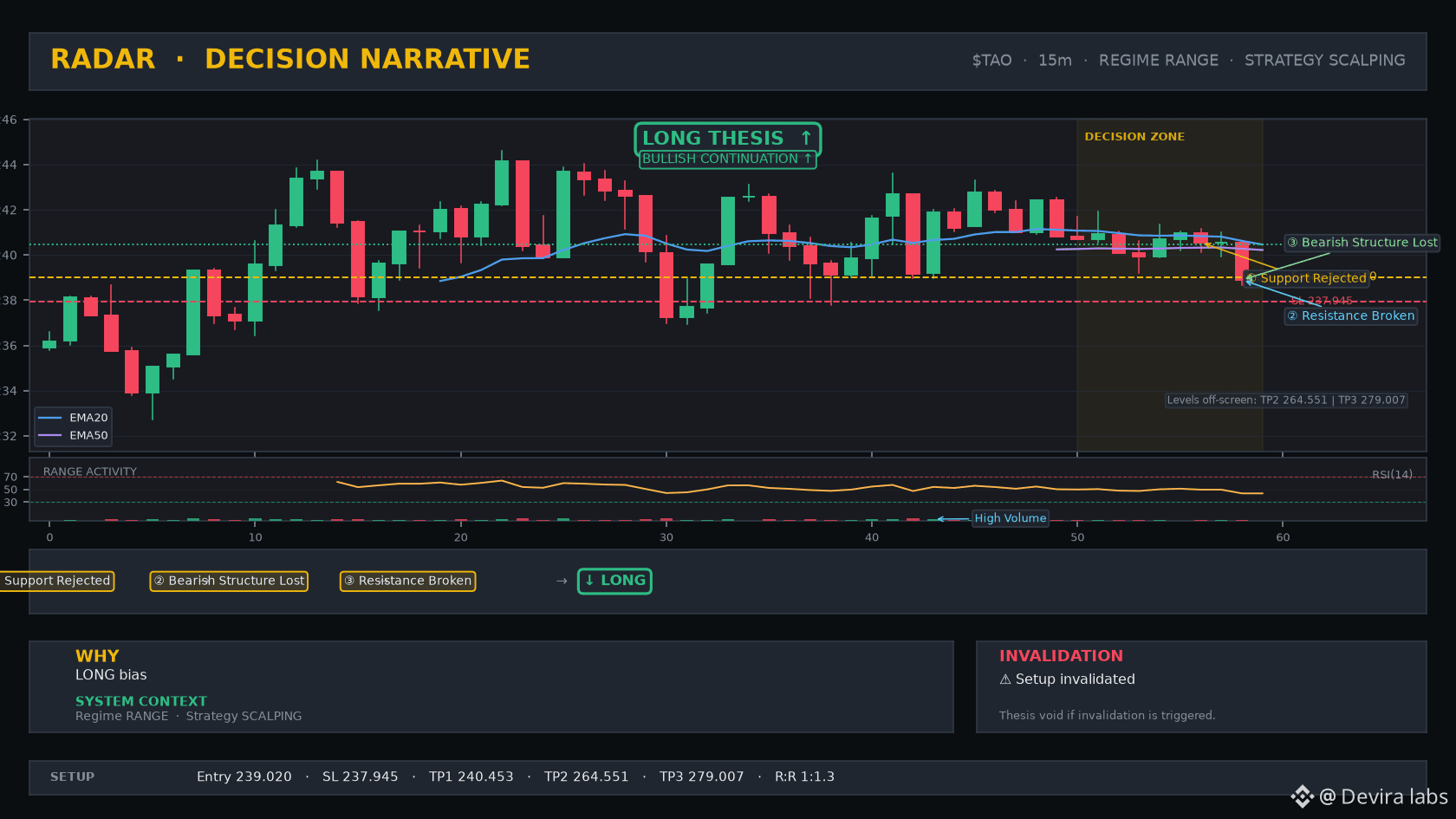The height and width of the screenshot is (819, 1456).
Task: Click the 70 level on the RSI axis
Action: 10,478
